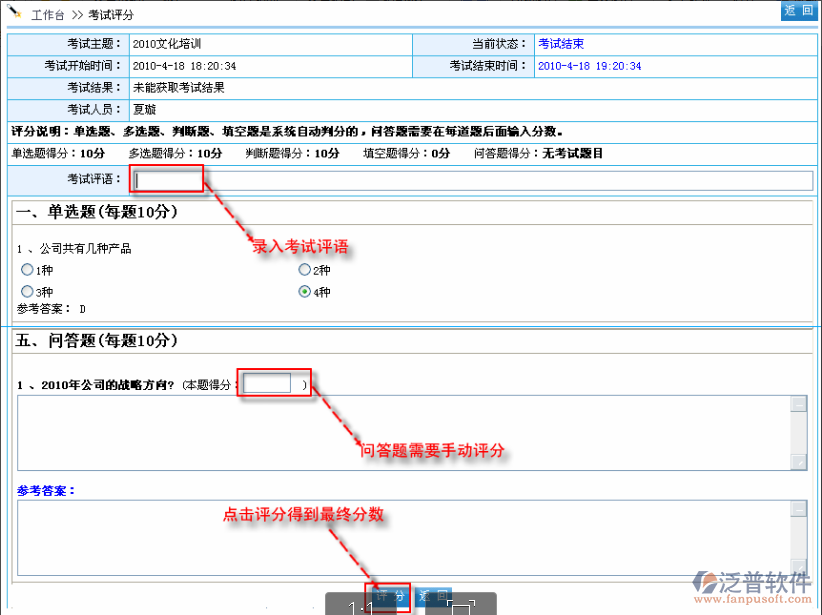
Task: Click inside the 参考答案 text area
Action: coord(404,538)
